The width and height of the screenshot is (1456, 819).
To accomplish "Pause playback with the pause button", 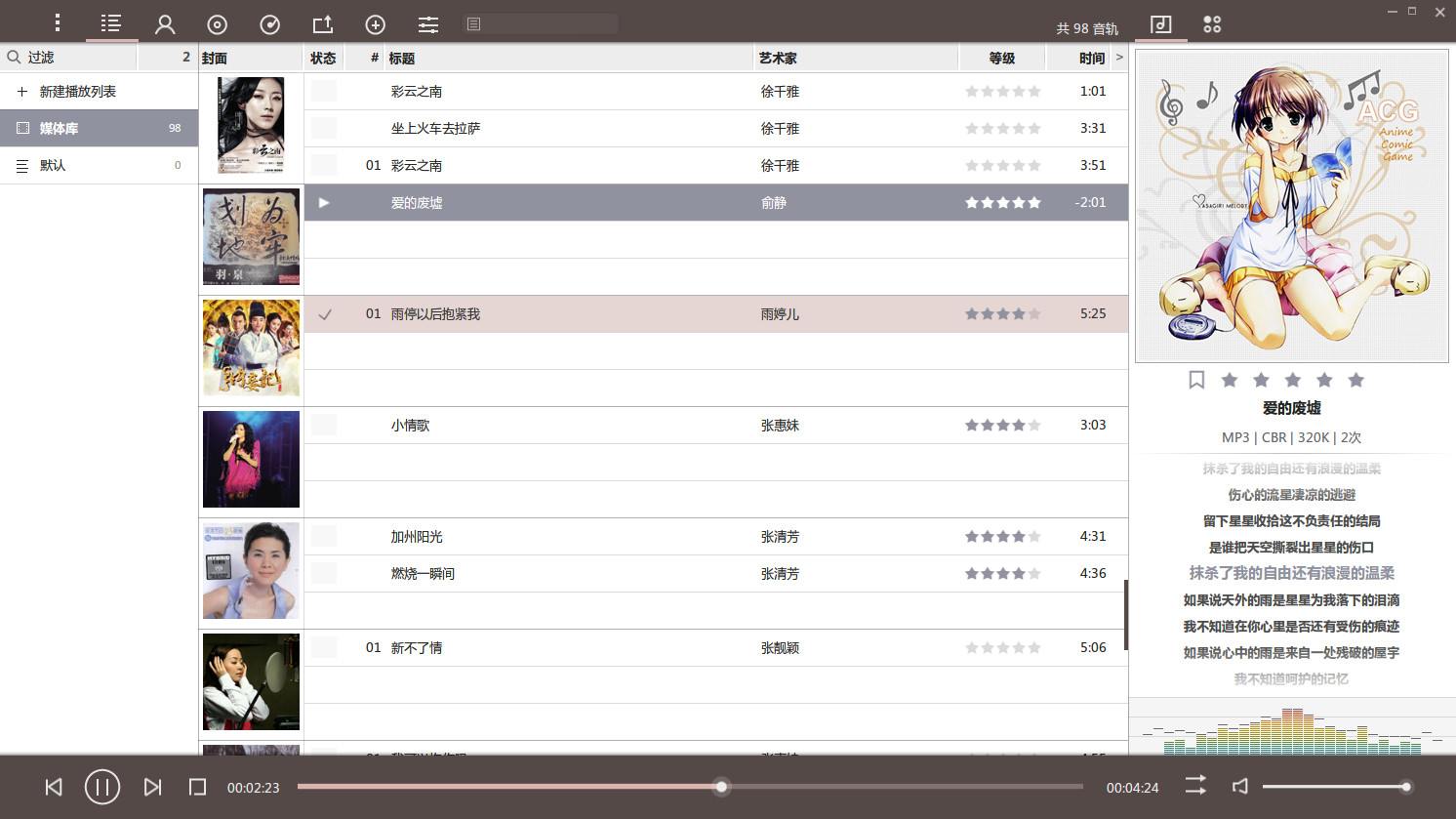I will coord(102,787).
